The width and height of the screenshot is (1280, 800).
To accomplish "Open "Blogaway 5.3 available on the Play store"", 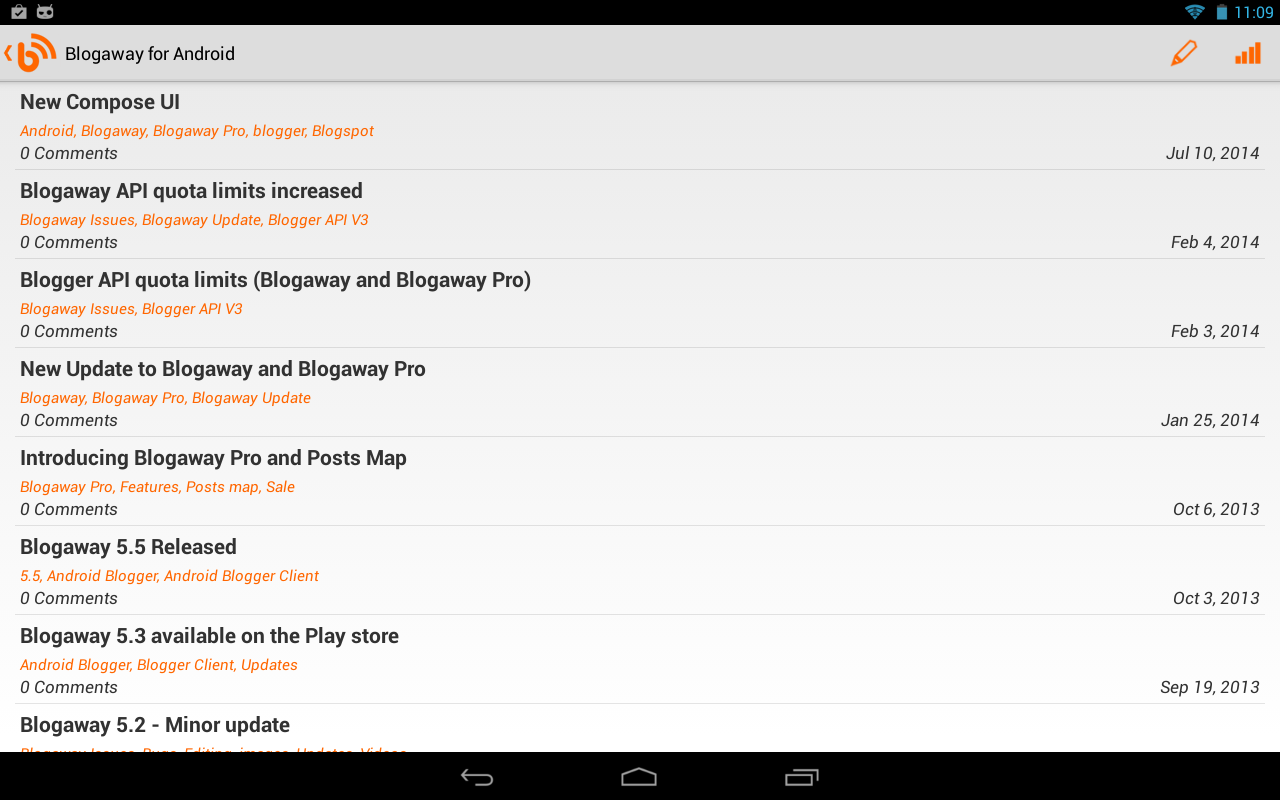I will [640, 660].
